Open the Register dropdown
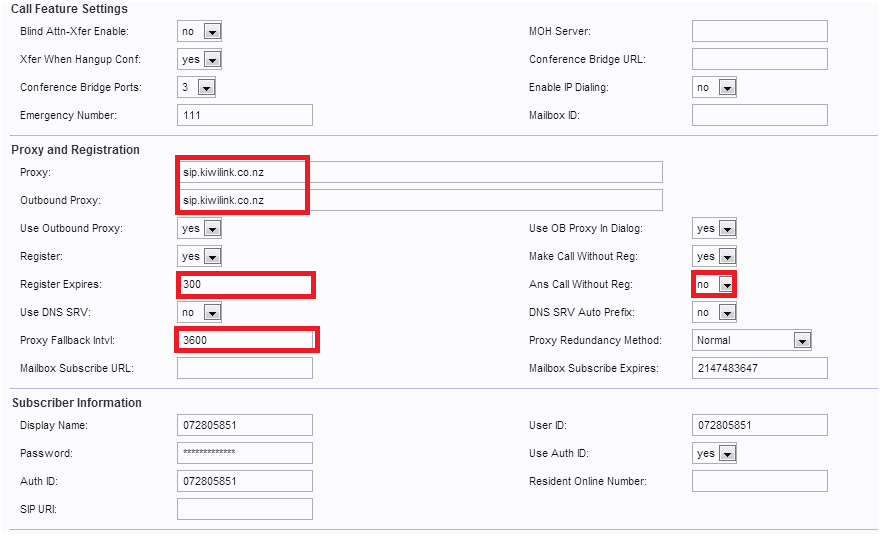Viewport: 880px width, 536px height. click(x=198, y=256)
